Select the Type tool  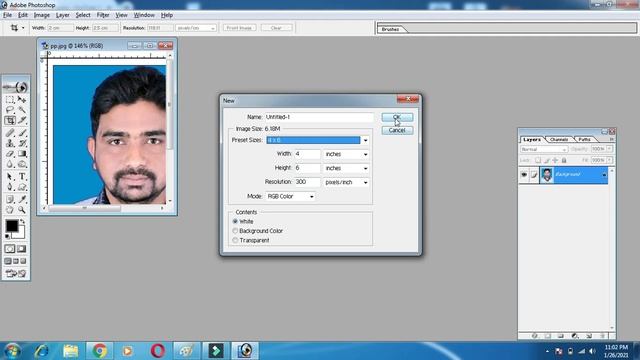pos(22,177)
